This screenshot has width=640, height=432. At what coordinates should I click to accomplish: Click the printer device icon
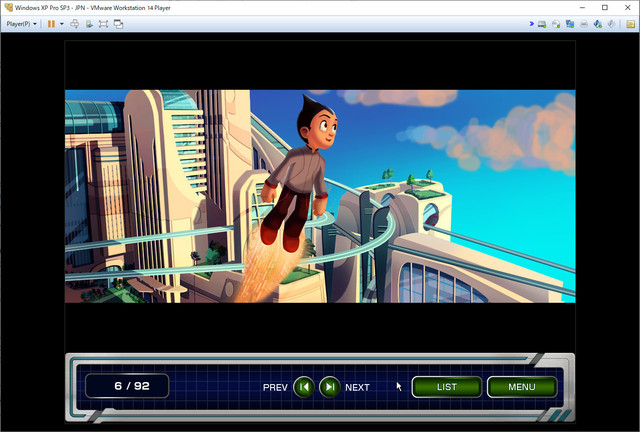tap(584, 24)
